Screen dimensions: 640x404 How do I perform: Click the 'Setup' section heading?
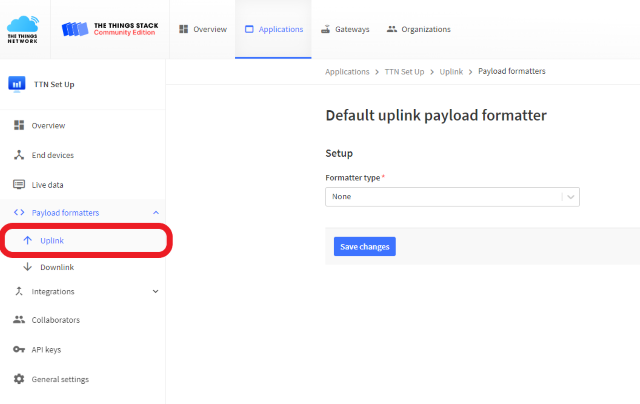pos(339,153)
